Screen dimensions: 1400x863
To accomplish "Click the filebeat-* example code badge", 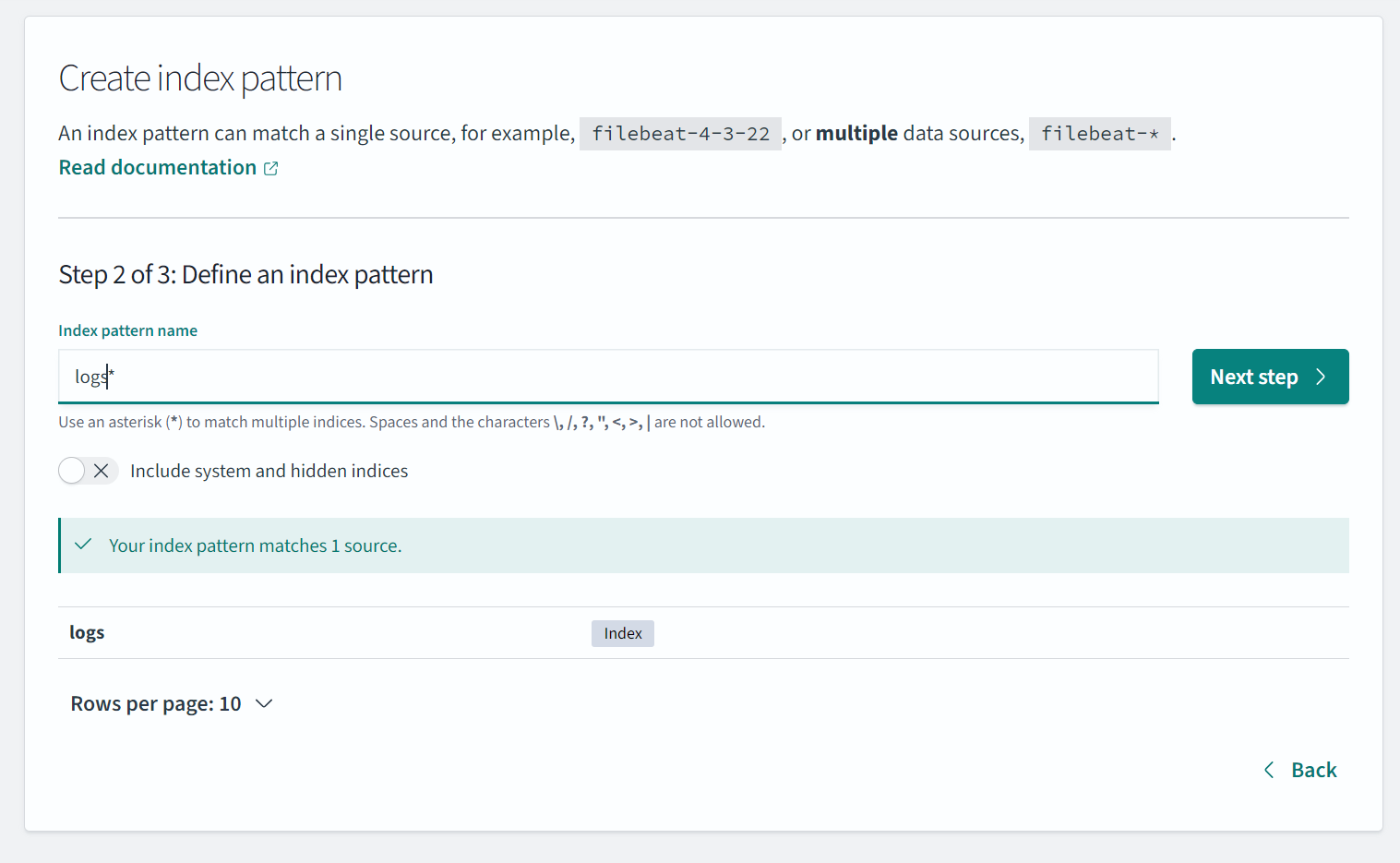I will click(x=1099, y=134).
